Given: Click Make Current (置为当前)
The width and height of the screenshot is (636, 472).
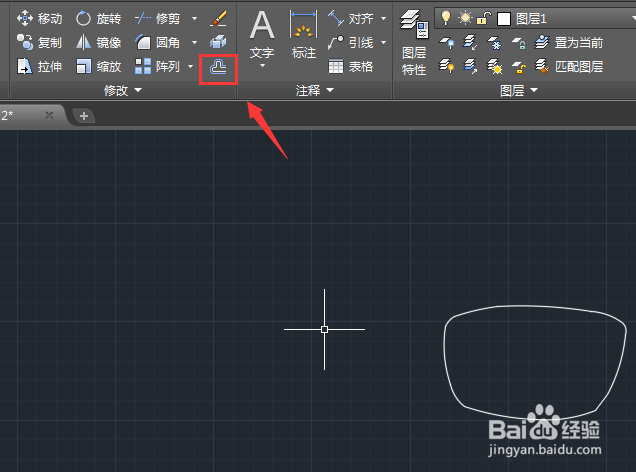Looking at the screenshot, I should [x=569, y=42].
